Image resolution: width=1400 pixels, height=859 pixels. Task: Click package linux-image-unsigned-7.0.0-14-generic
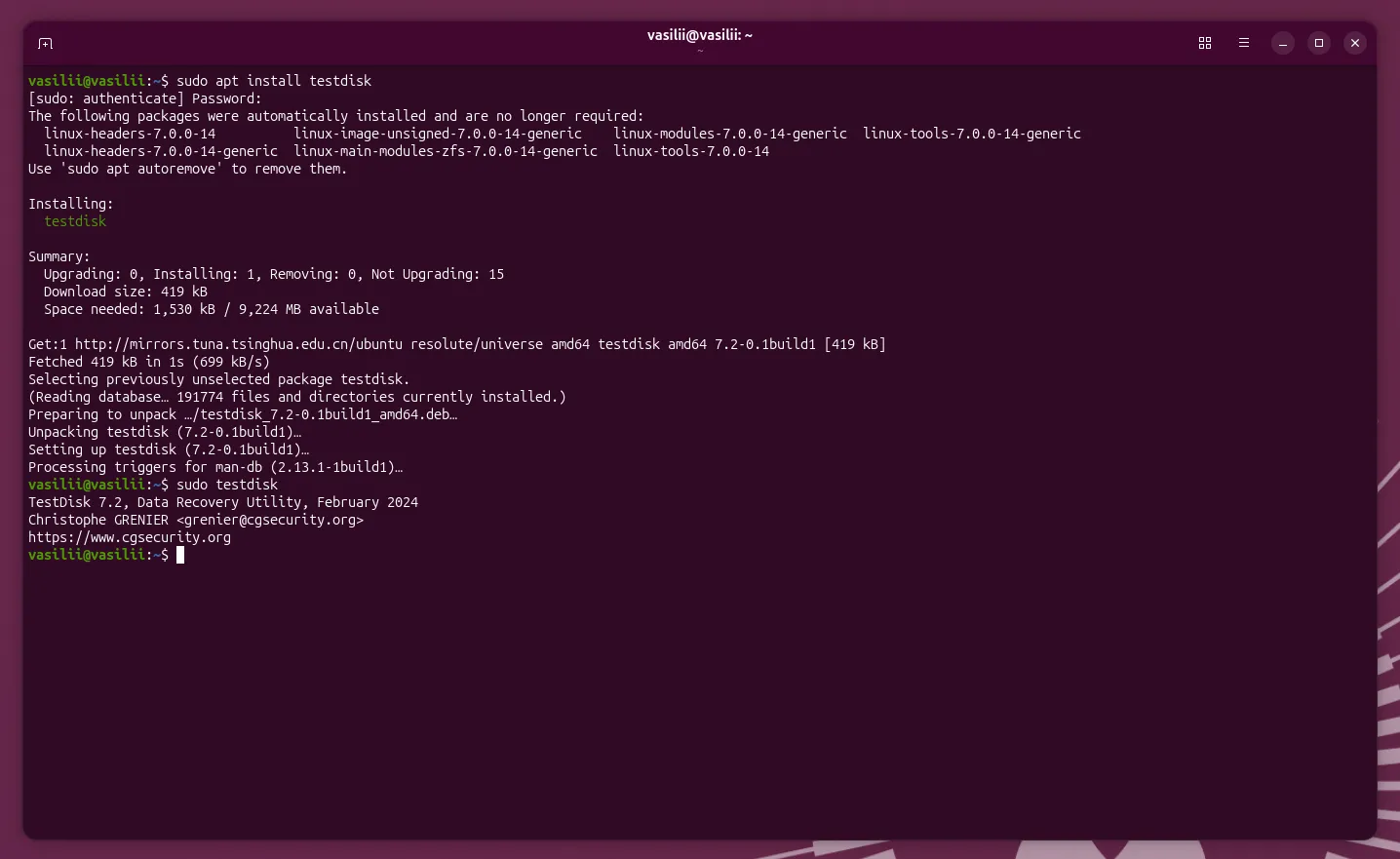click(x=438, y=134)
